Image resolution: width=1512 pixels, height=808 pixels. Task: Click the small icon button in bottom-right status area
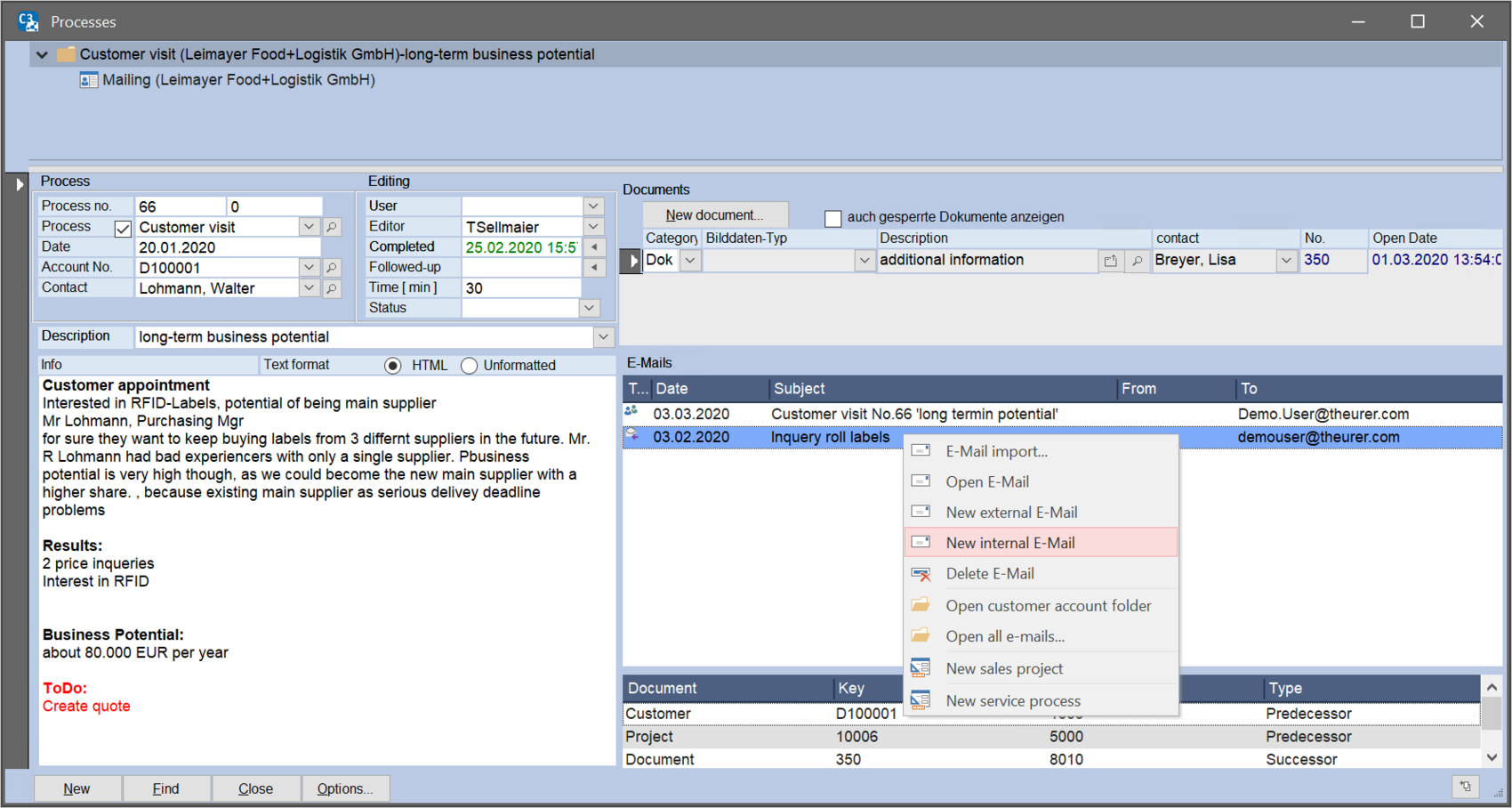tap(1466, 787)
